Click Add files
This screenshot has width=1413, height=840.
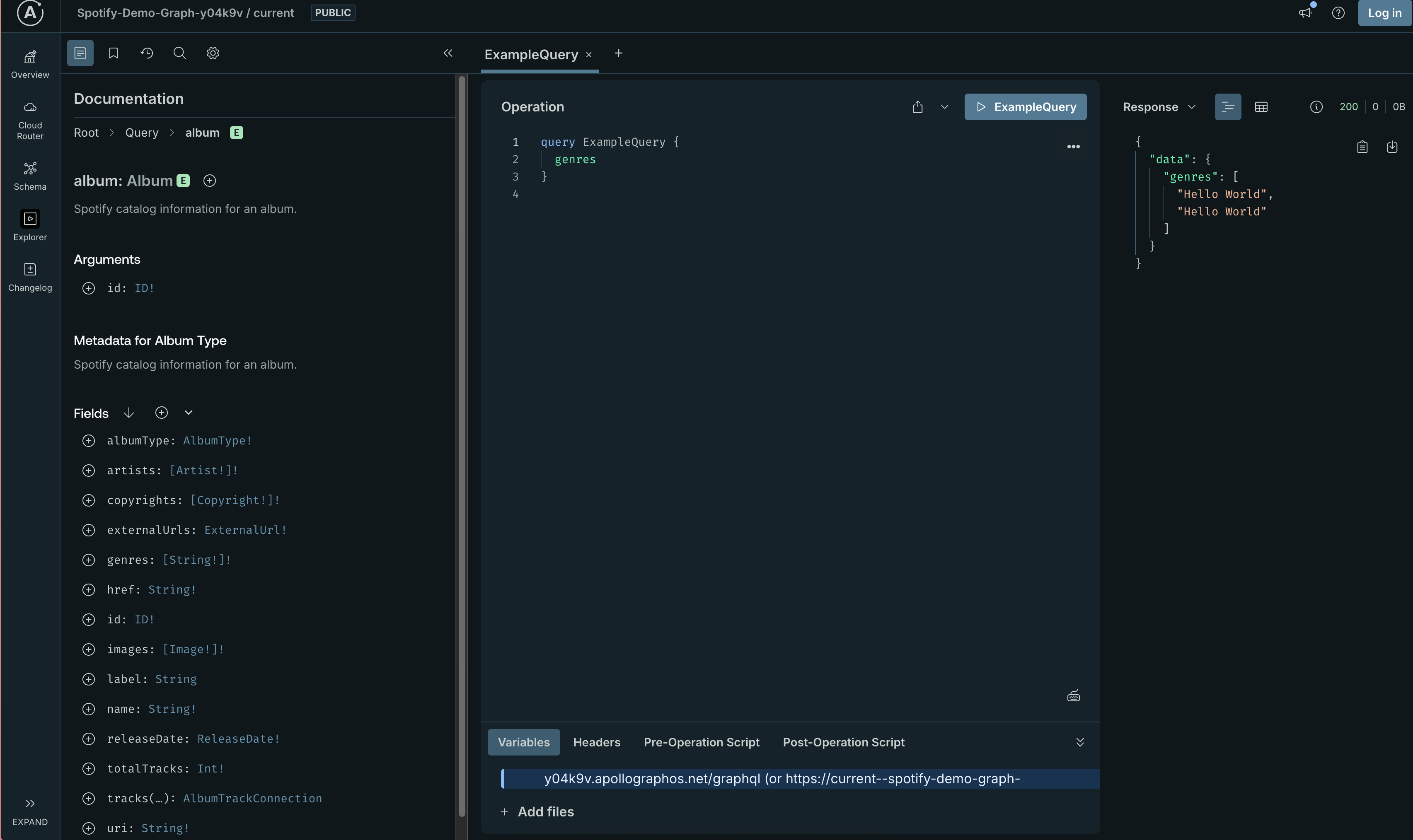[537, 812]
